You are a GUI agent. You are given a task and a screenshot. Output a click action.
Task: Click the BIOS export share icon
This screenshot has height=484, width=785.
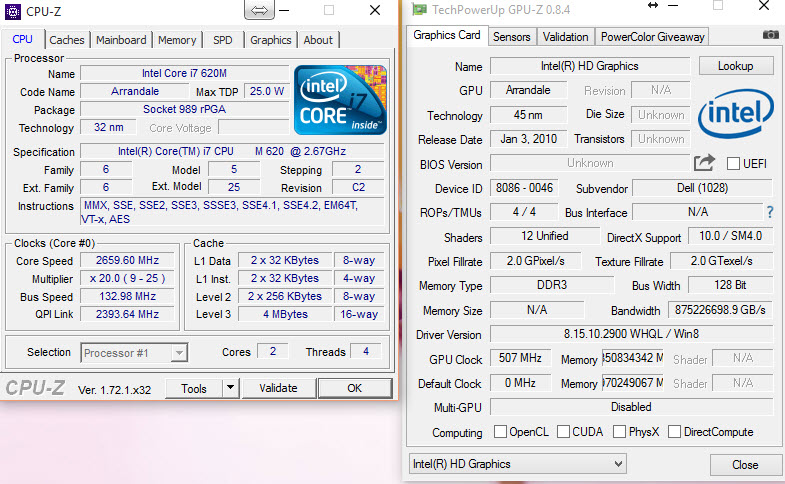click(x=704, y=163)
